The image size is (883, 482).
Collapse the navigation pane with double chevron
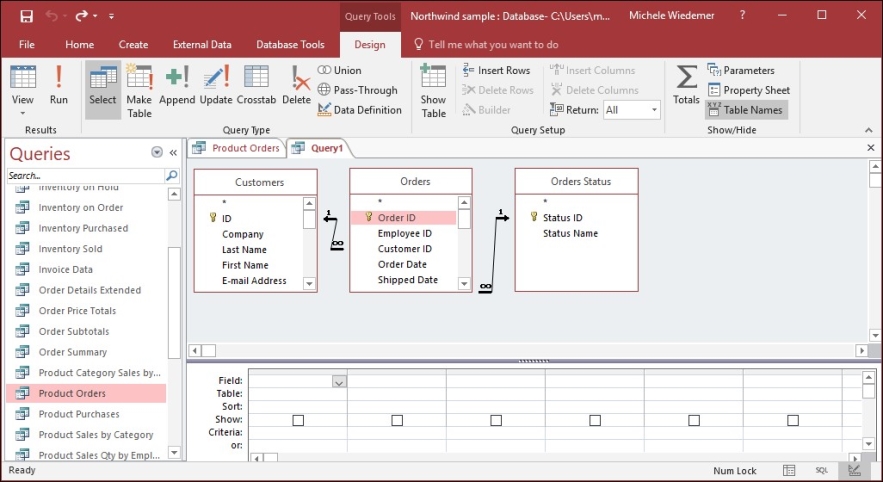click(173, 153)
